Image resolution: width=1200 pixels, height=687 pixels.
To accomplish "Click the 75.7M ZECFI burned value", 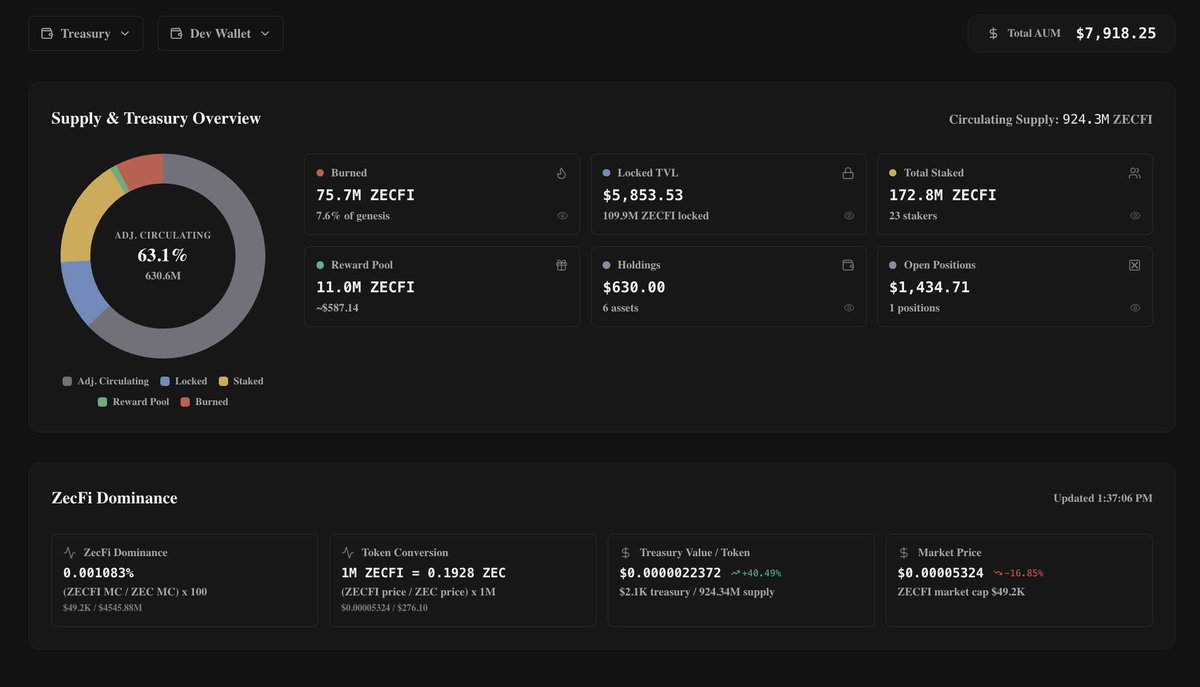I will [365, 195].
